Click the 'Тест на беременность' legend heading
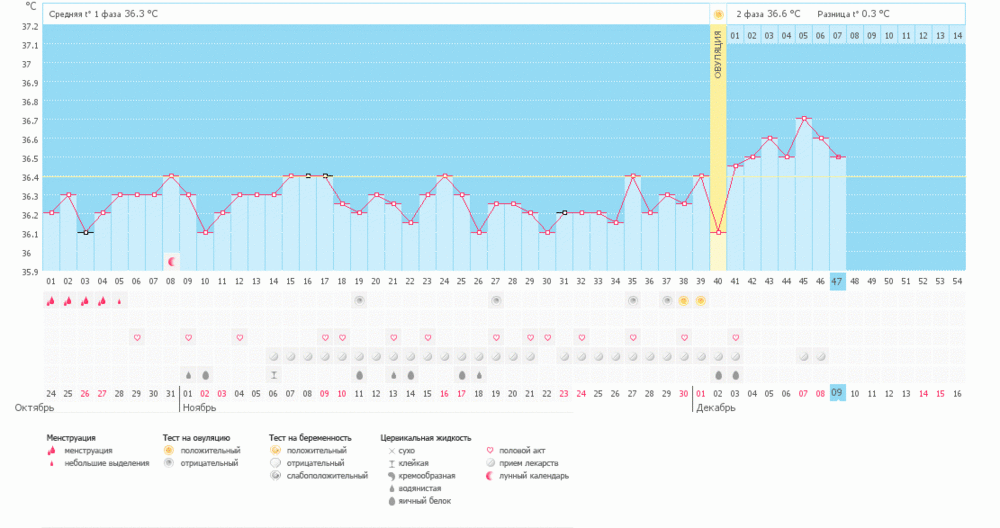1000x528 pixels. coord(310,438)
